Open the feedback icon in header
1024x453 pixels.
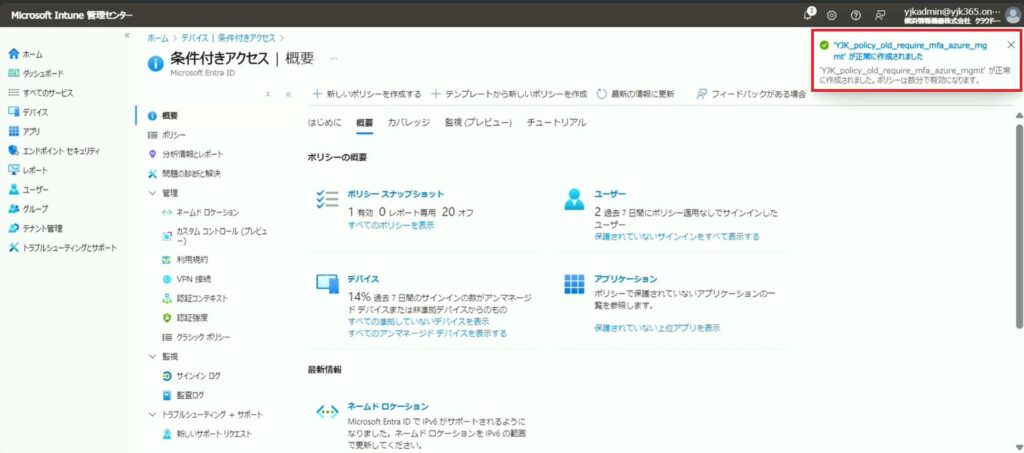(x=880, y=15)
